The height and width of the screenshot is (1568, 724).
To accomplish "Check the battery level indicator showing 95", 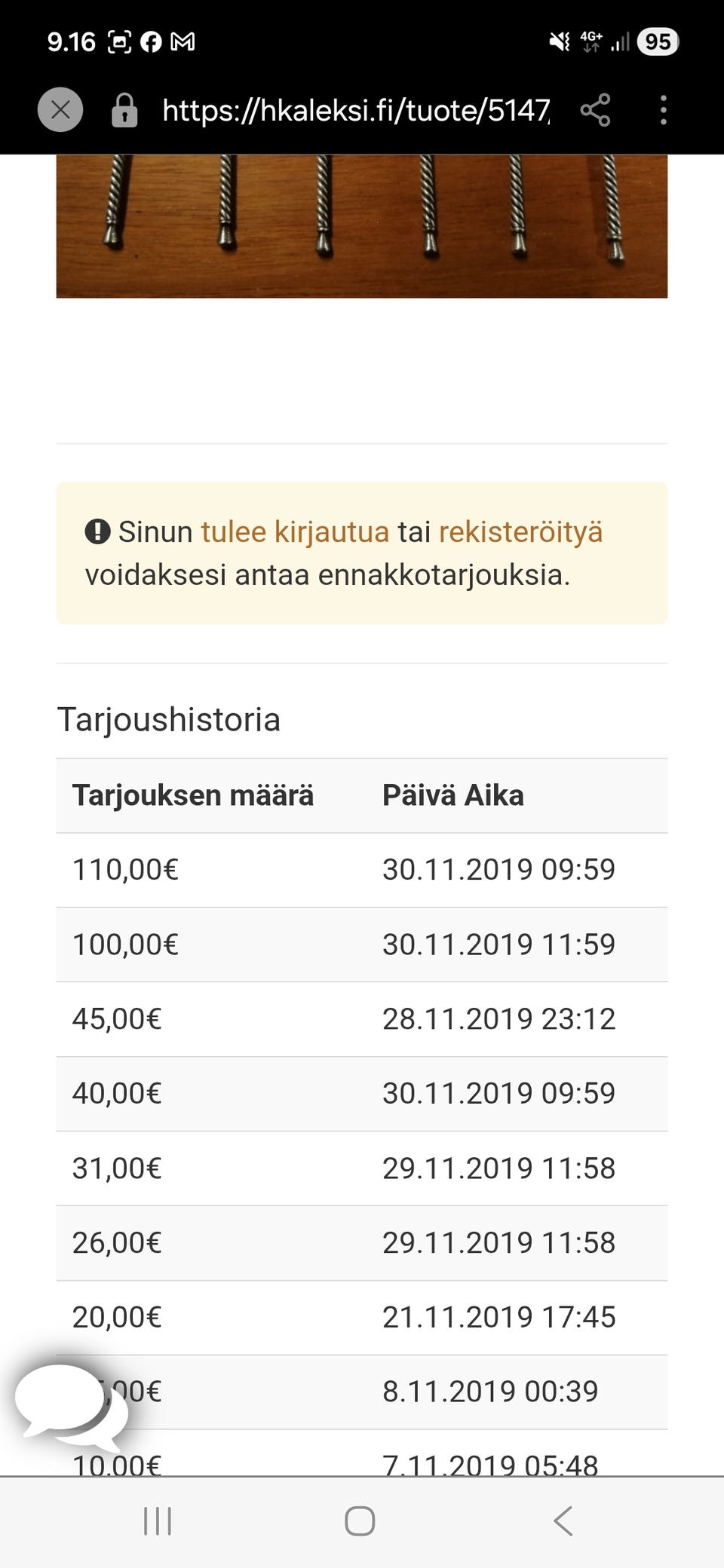I will pyautogui.click(x=658, y=41).
